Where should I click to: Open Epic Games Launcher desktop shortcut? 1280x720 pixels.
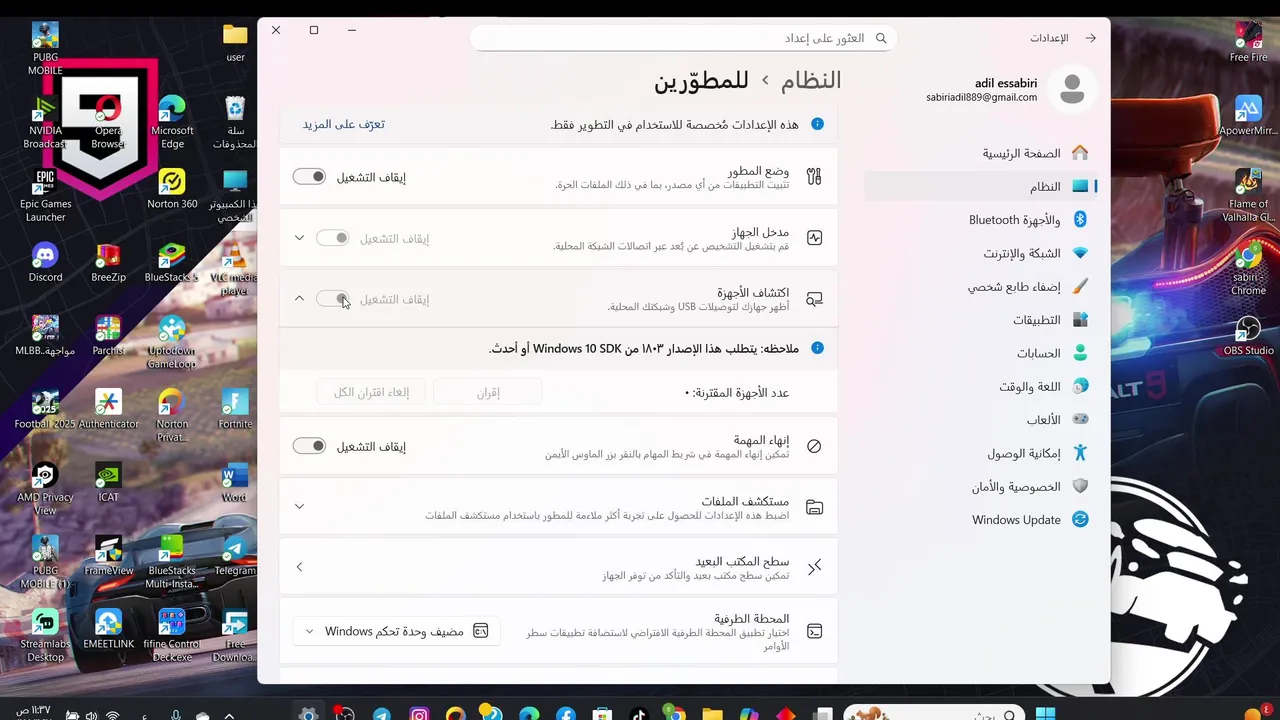[x=45, y=195]
